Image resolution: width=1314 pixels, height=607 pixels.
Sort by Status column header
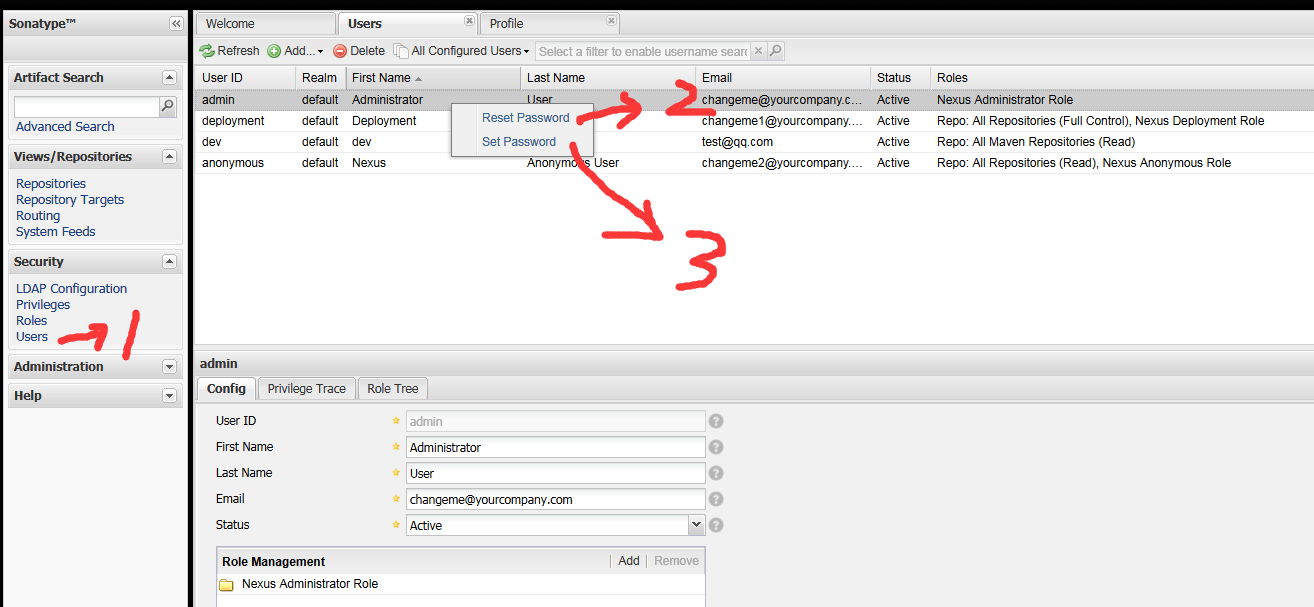click(x=900, y=78)
